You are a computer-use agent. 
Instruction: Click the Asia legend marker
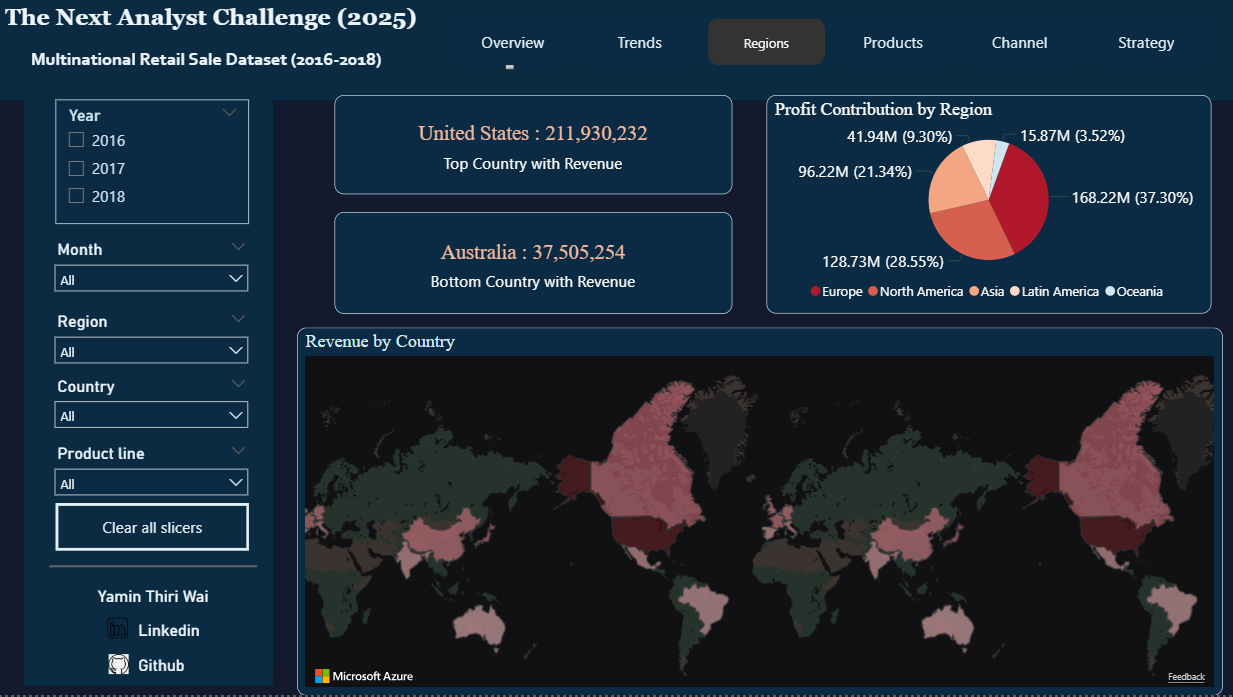(x=974, y=292)
